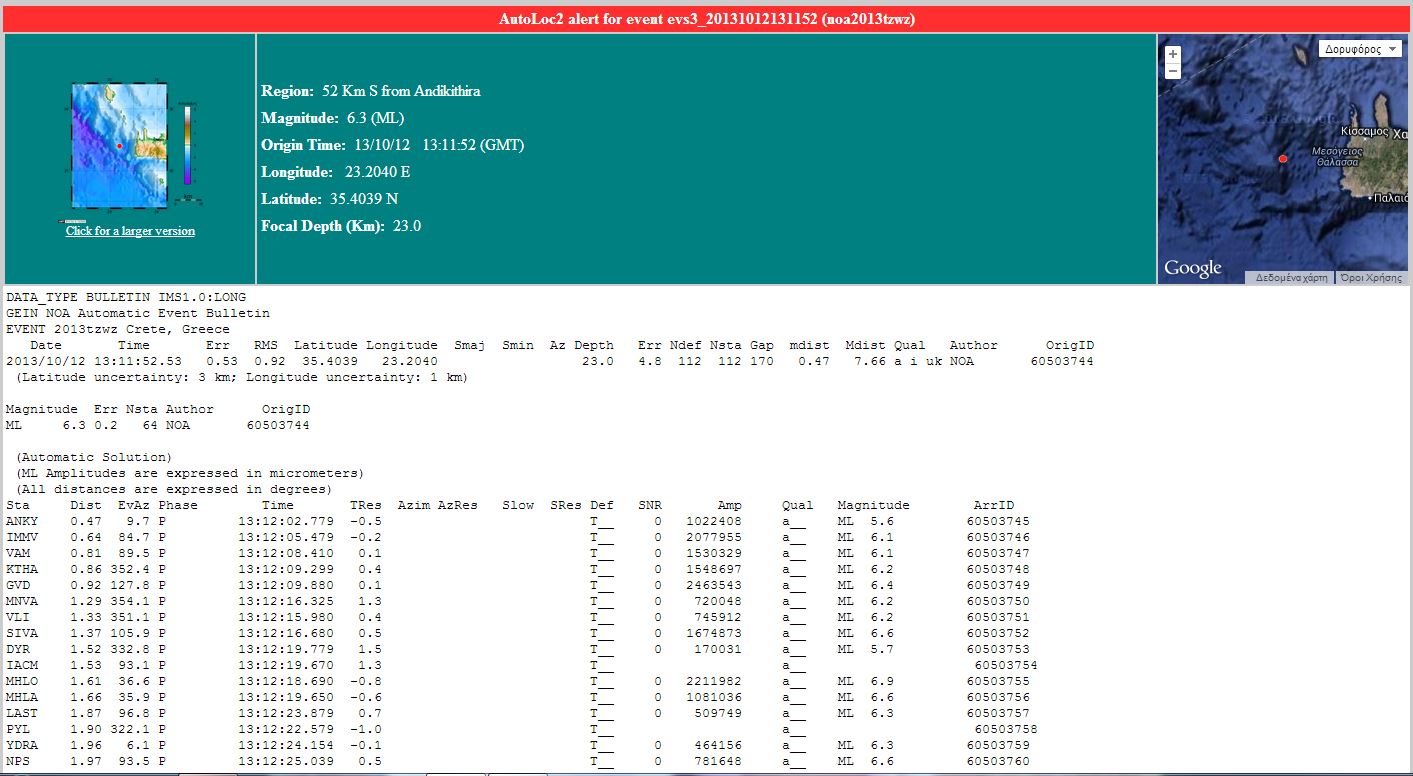1413x776 pixels.
Task: Click the Google logo on the map
Action: coord(1192,268)
